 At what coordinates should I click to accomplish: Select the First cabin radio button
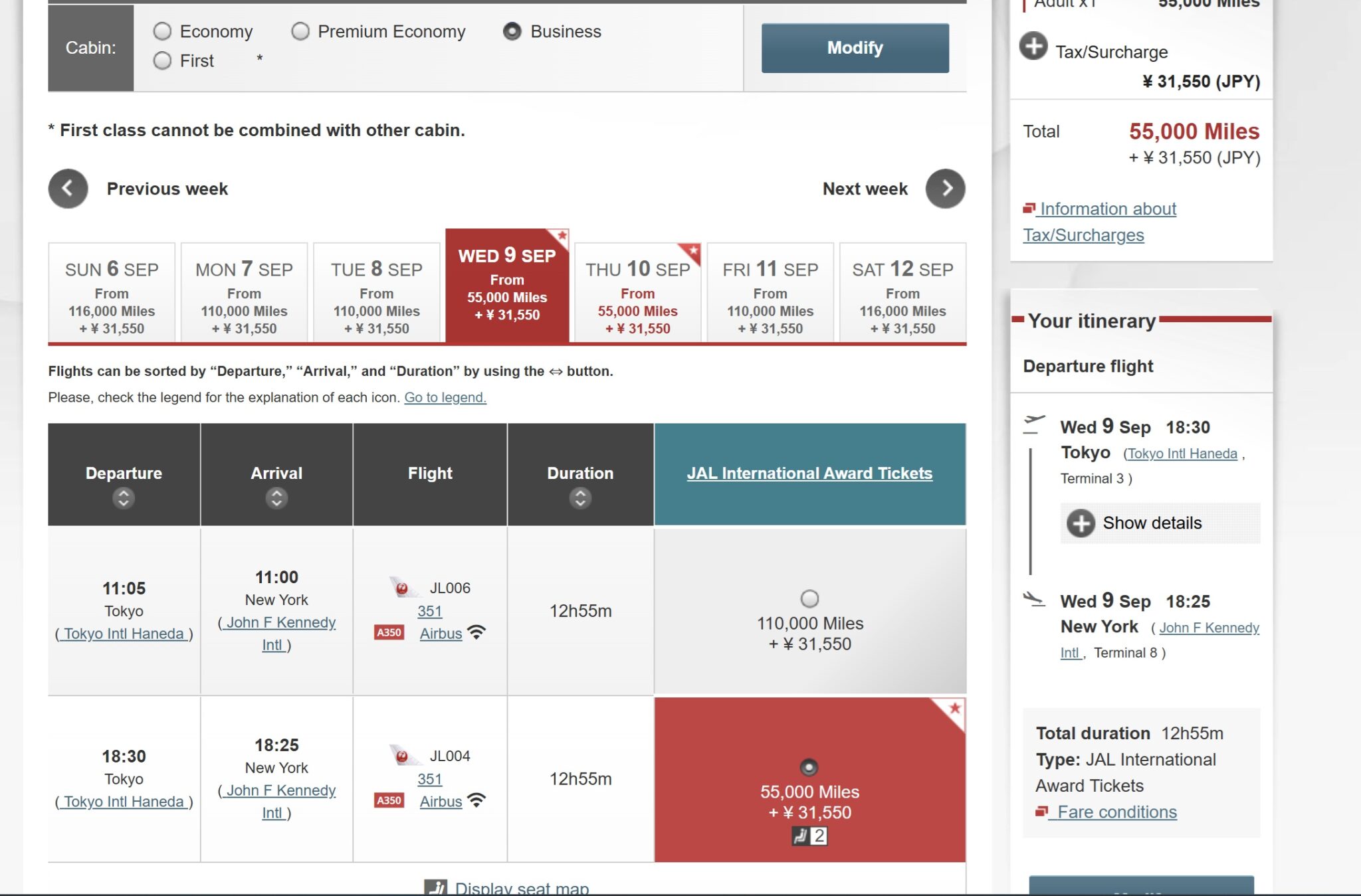click(x=162, y=60)
